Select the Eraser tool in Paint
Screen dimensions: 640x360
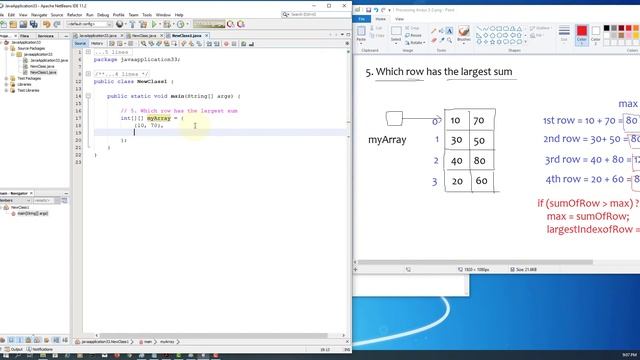click(x=434, y=40)
